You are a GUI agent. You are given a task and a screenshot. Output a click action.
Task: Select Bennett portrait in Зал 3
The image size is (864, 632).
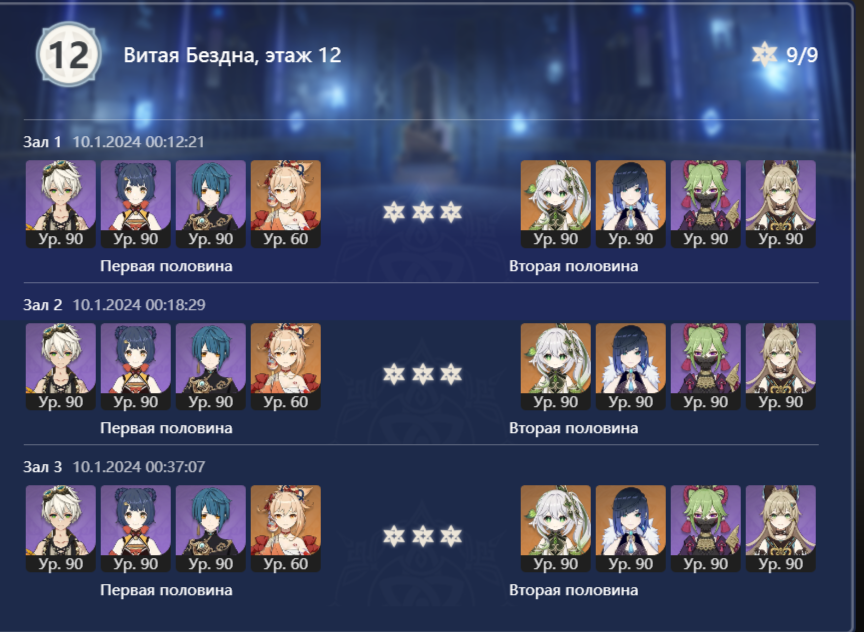tap(61, 528)
